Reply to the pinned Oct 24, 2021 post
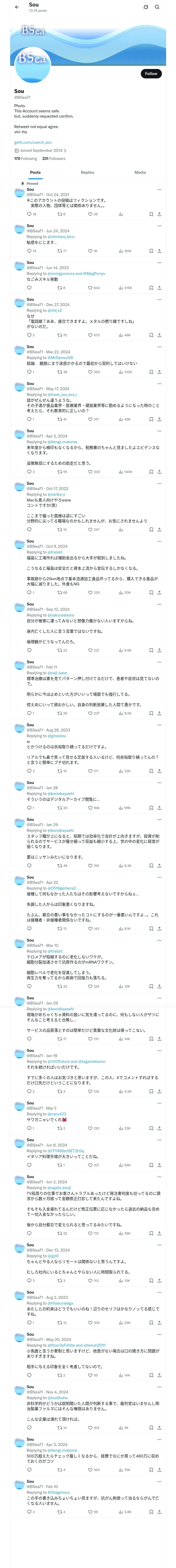 click(28, 214)
